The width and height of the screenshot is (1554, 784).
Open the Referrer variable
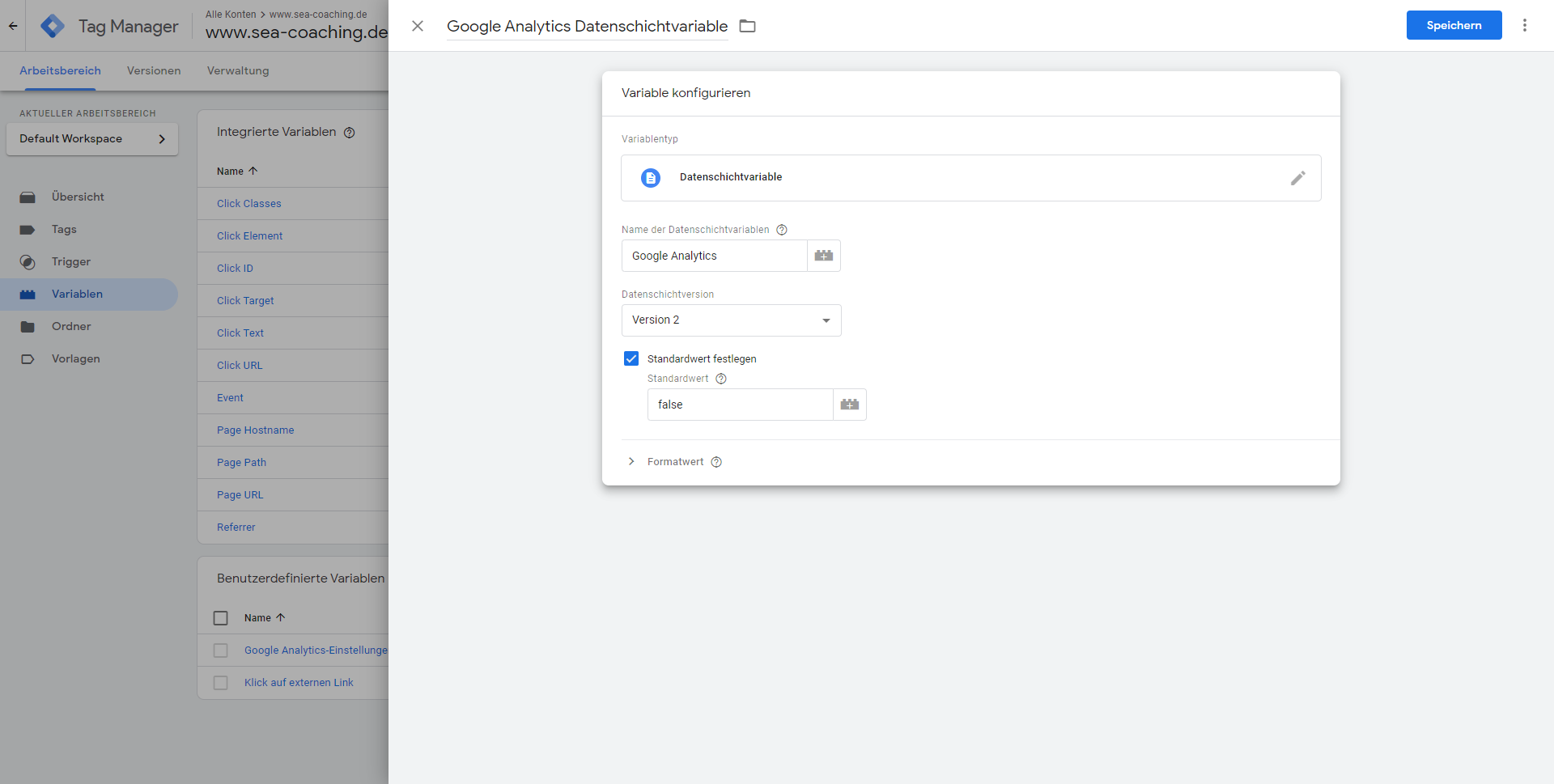[x=236, y=527]
